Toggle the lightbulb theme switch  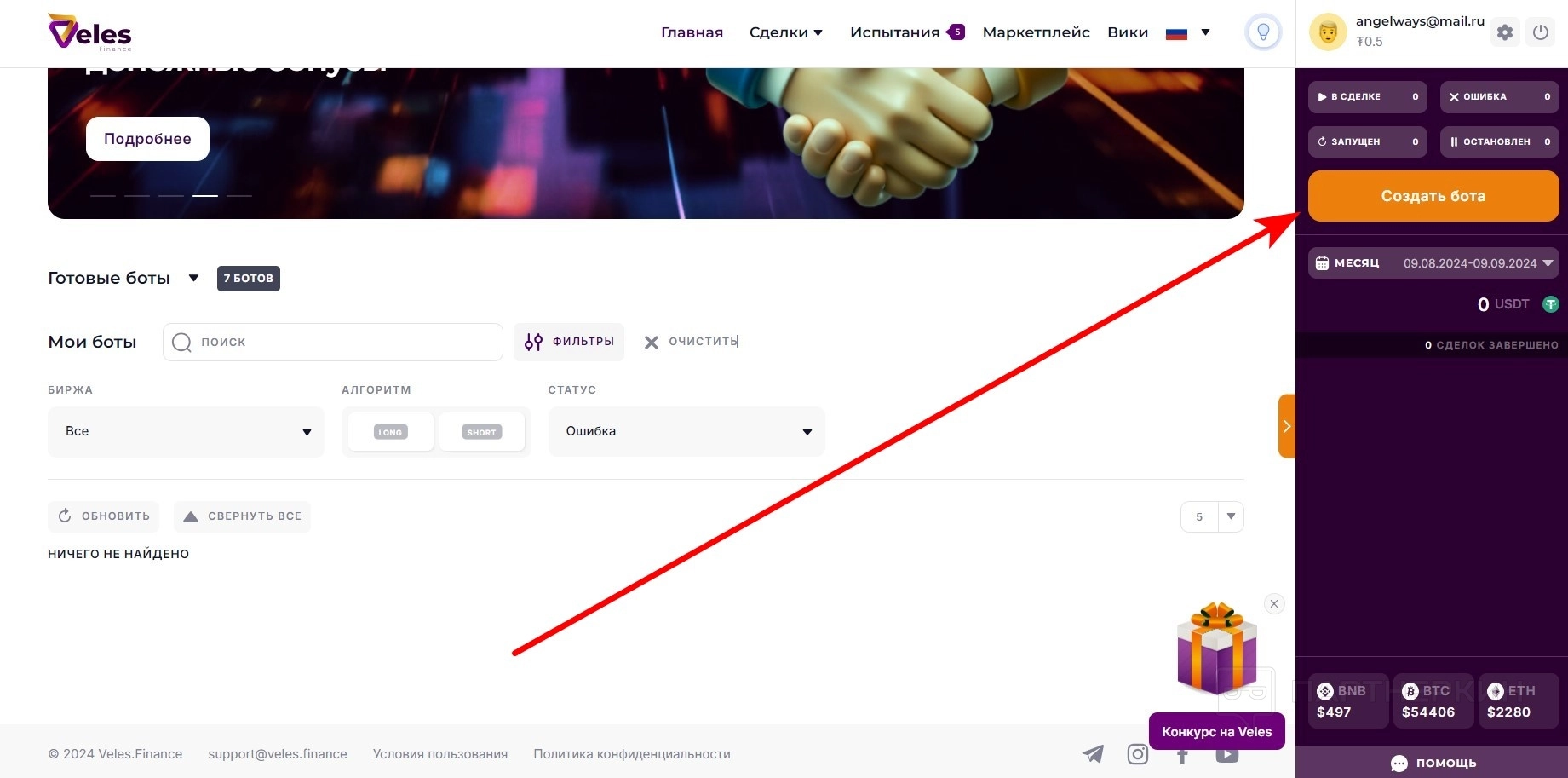(x=1263, y=32)
